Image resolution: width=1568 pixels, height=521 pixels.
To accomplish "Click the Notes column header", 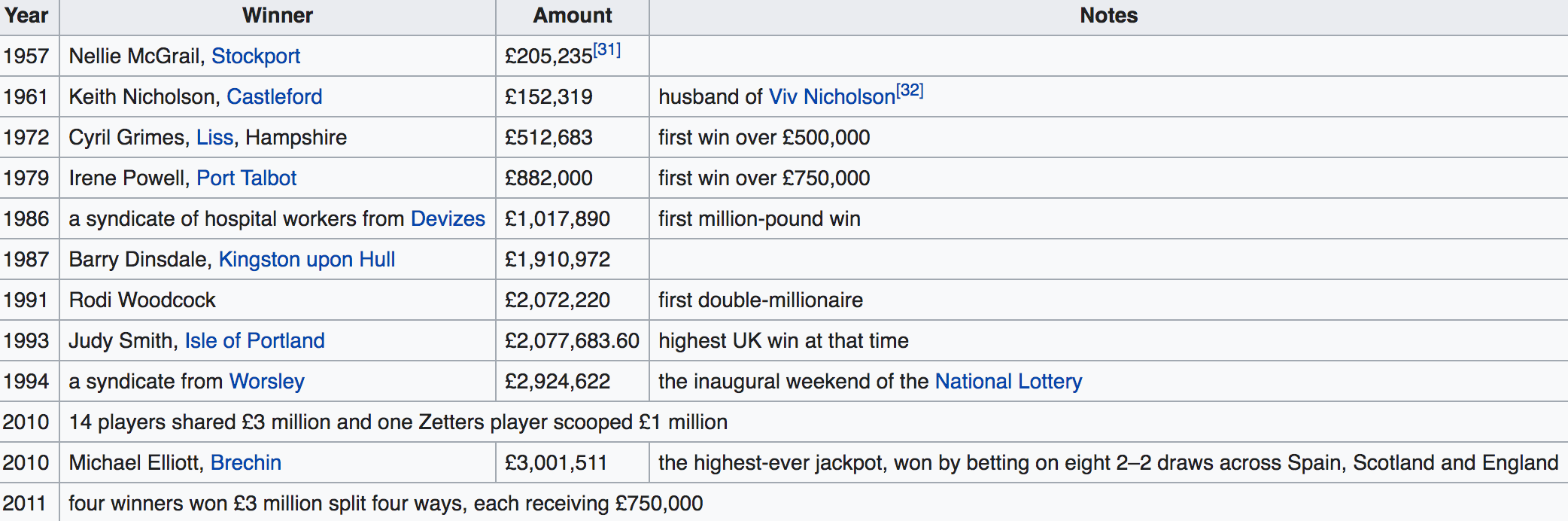I will [1108, 17].
